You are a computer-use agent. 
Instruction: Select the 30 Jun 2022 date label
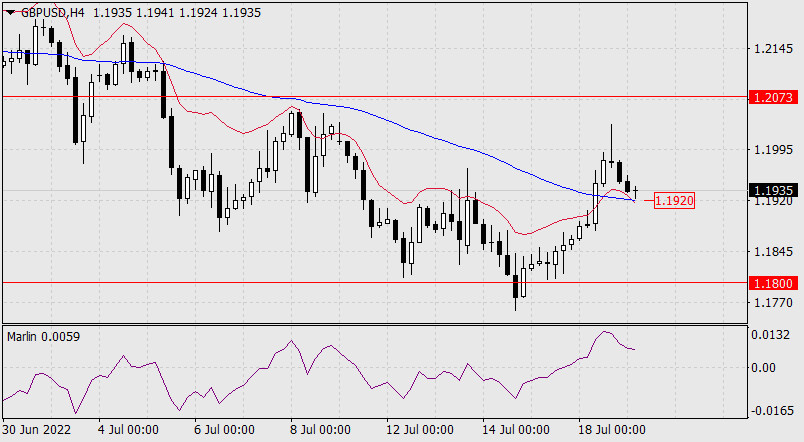(36, 429)
